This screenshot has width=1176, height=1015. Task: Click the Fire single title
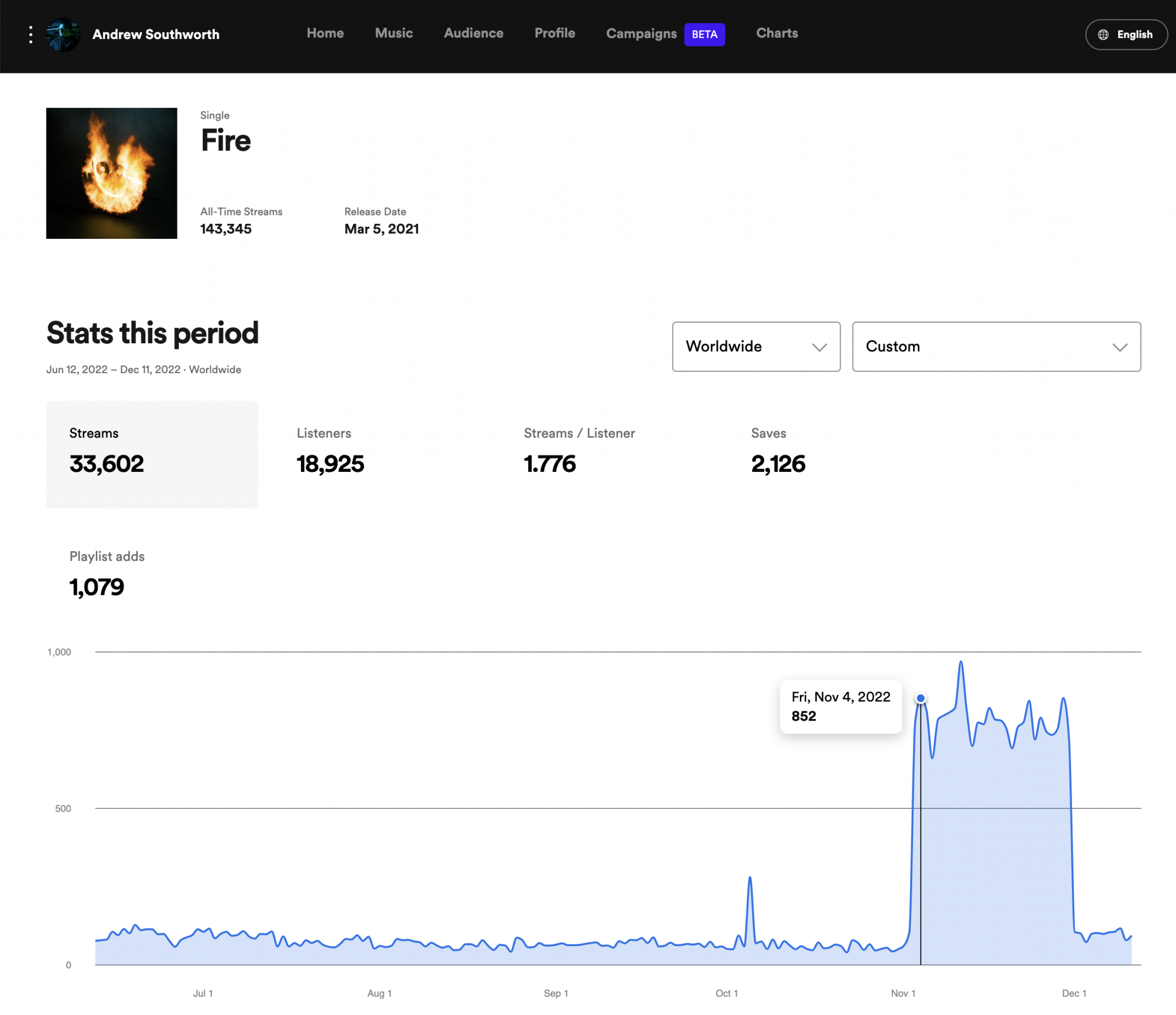(x=226, y=141)
